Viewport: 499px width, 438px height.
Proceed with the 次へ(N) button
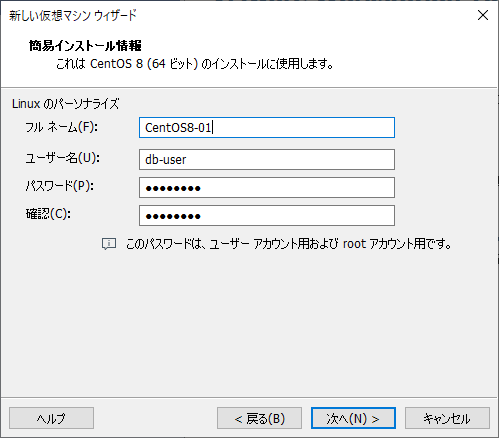(x=353, y=418)
